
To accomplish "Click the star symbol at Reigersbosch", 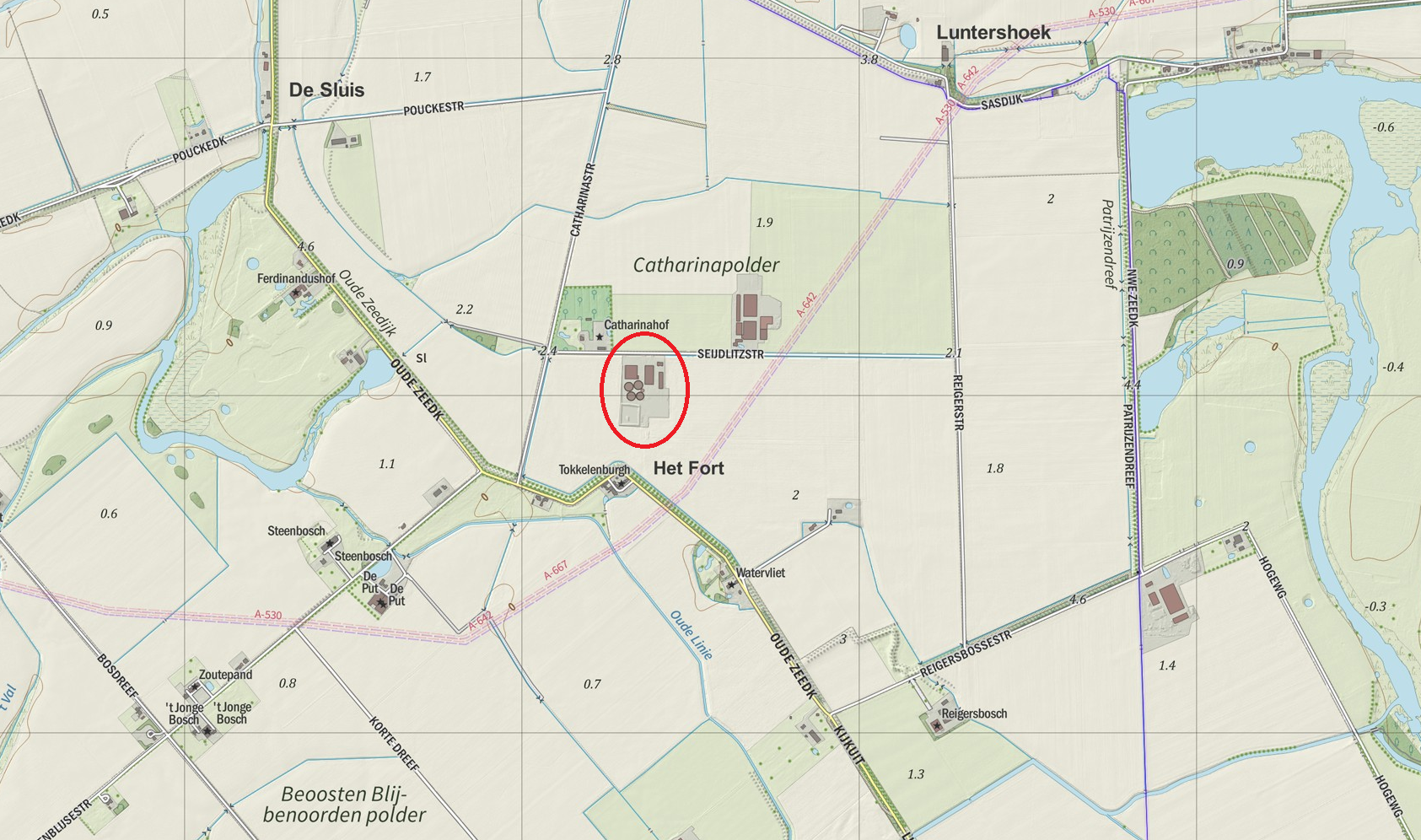I will click(x=937, y=724).
